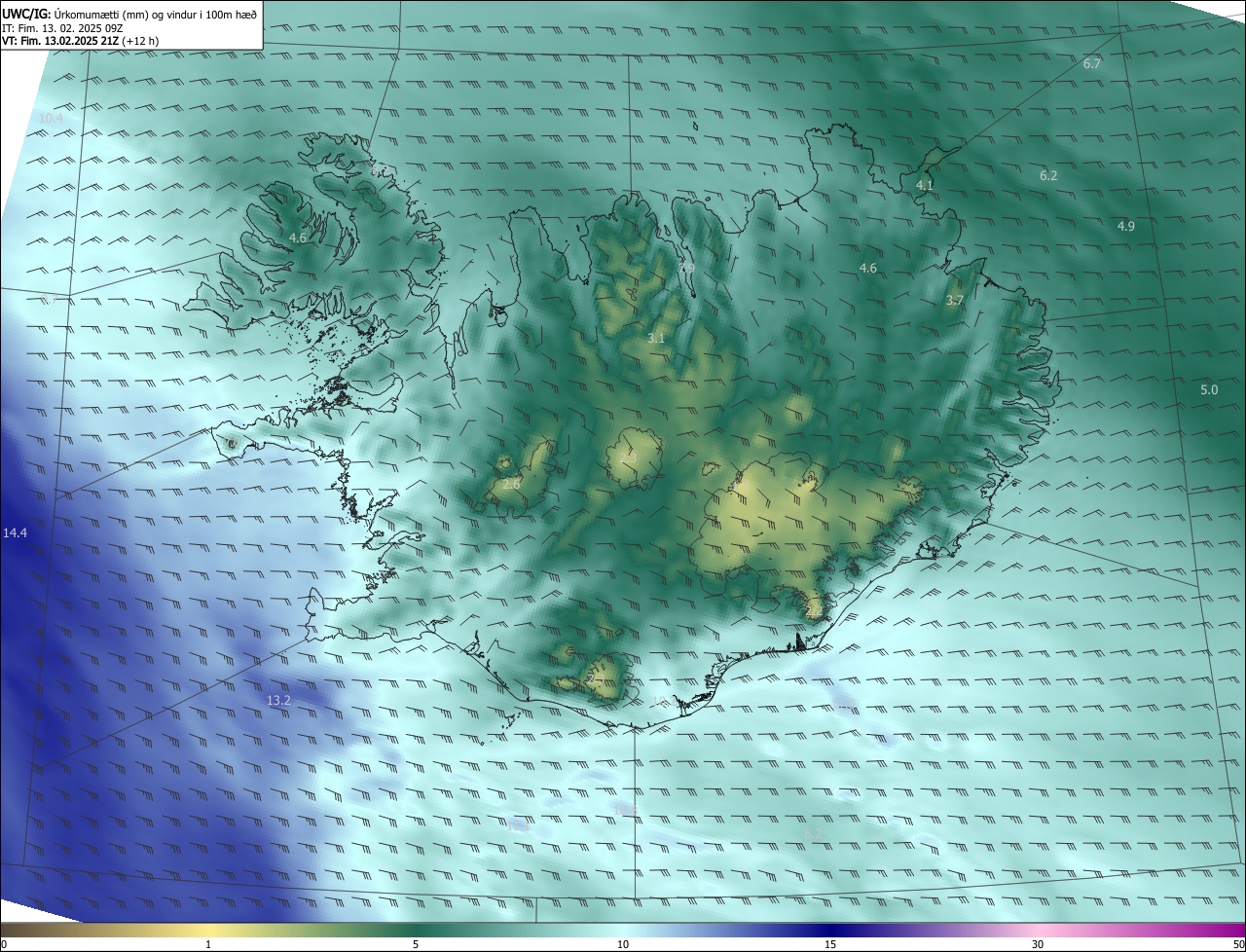Click the 6.2 value on the map
Image resolution: width=1246 pixels, height=952 pixels.
point(1048,176)
